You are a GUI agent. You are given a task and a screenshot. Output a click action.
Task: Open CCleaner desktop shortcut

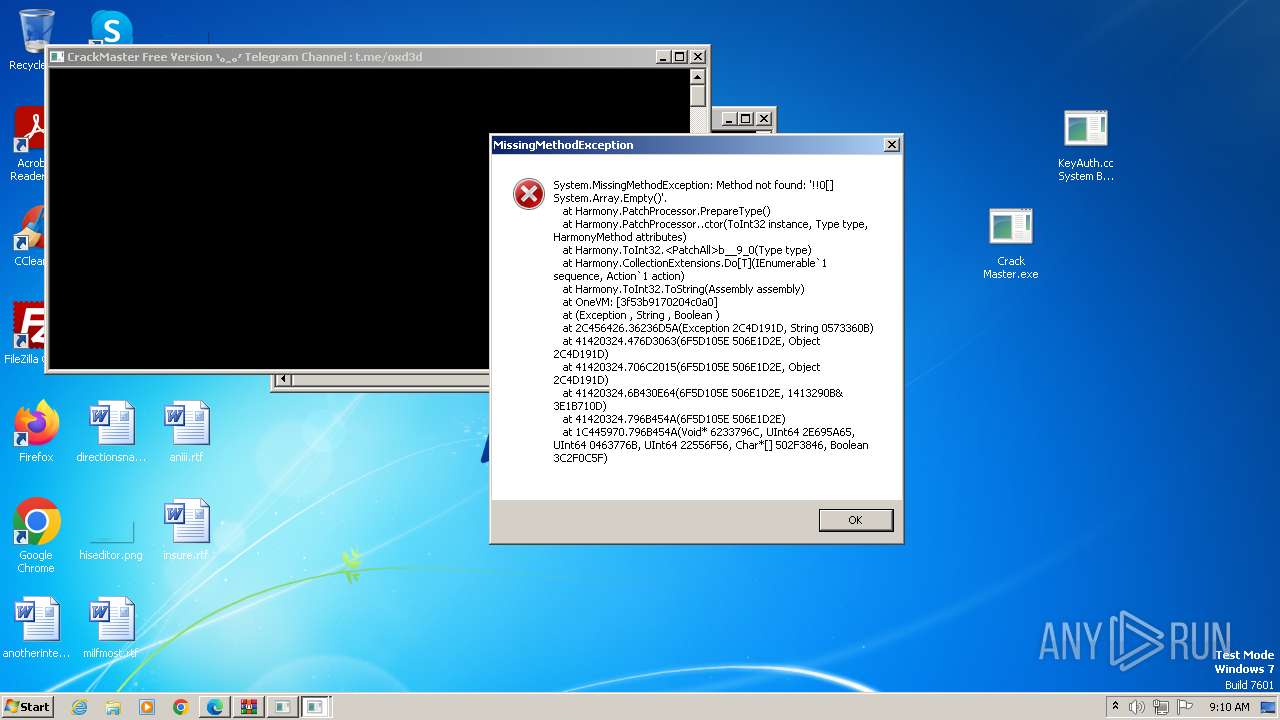(30, 236)
